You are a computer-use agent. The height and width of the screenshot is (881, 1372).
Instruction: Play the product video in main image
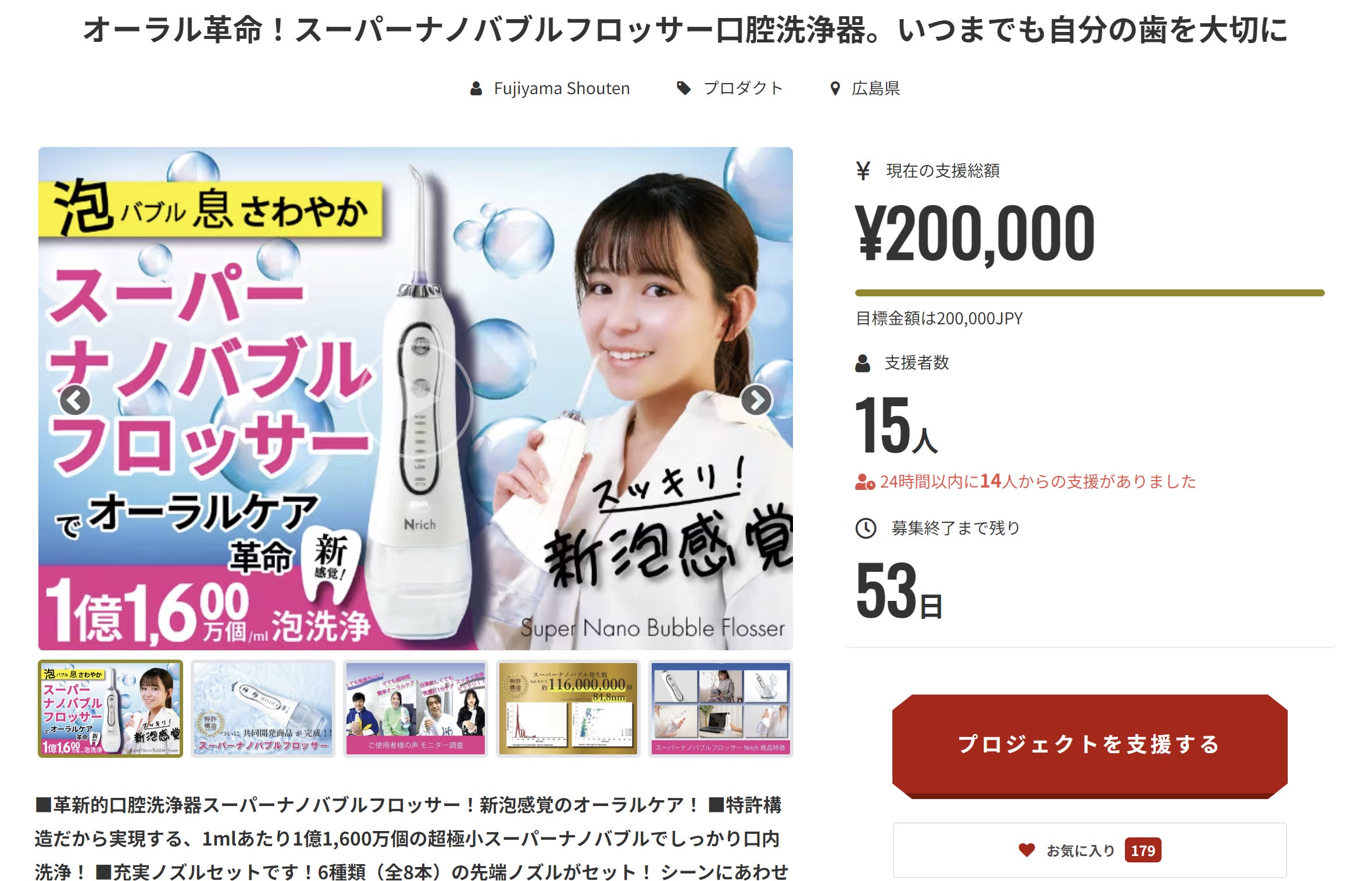[416, 400]
